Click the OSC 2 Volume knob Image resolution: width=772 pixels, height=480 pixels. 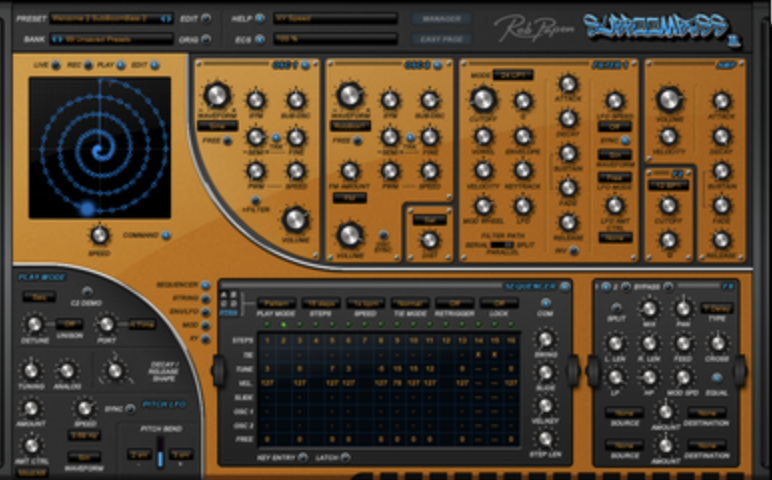350,235
